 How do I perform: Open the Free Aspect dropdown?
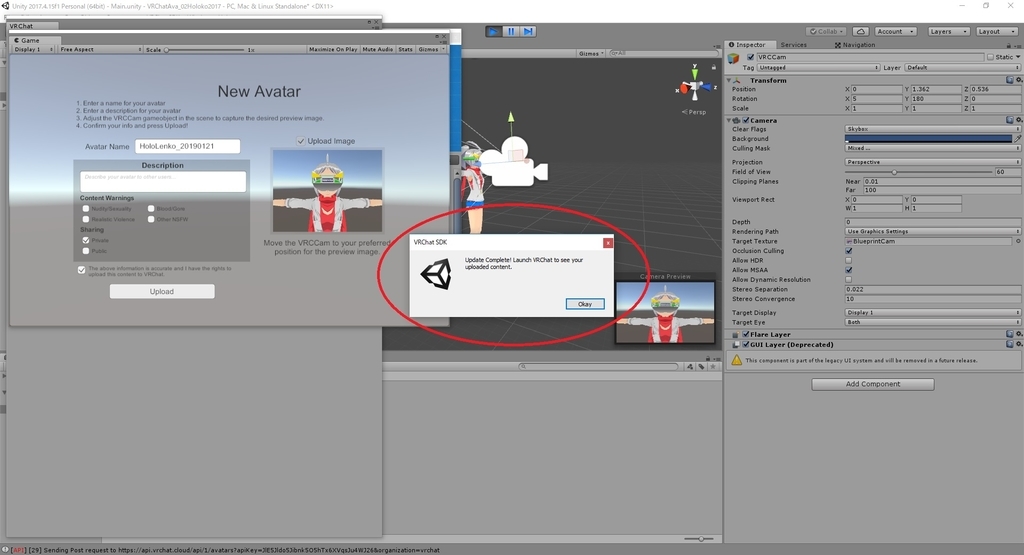click(x=101, y=49)
